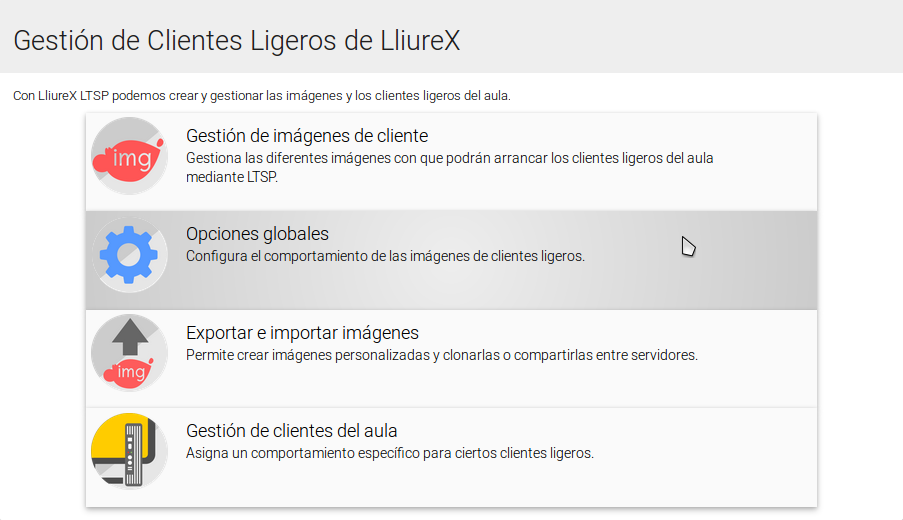This screenshot has width=903, height=520.
Task: Open "Gestión de imágenes de cliente" title
Action: (307, 136)
